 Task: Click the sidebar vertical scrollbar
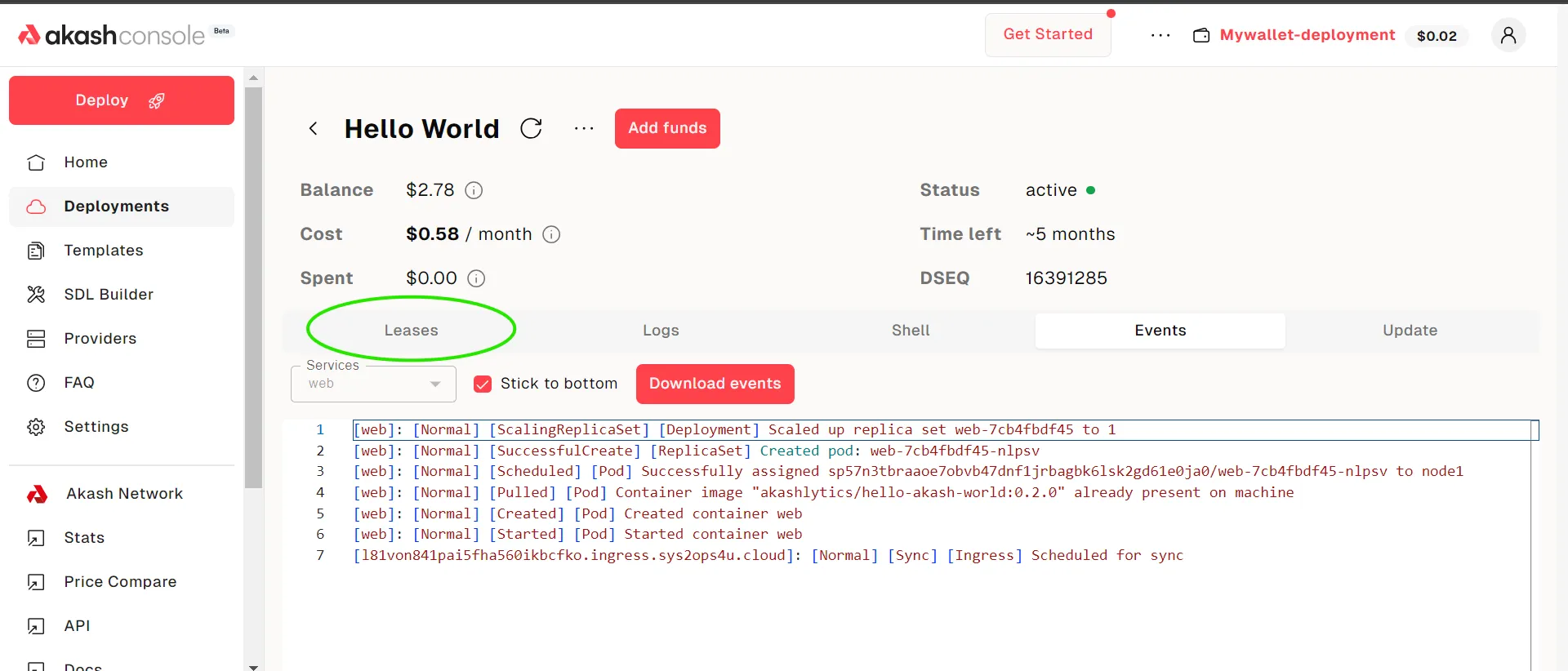253,286
